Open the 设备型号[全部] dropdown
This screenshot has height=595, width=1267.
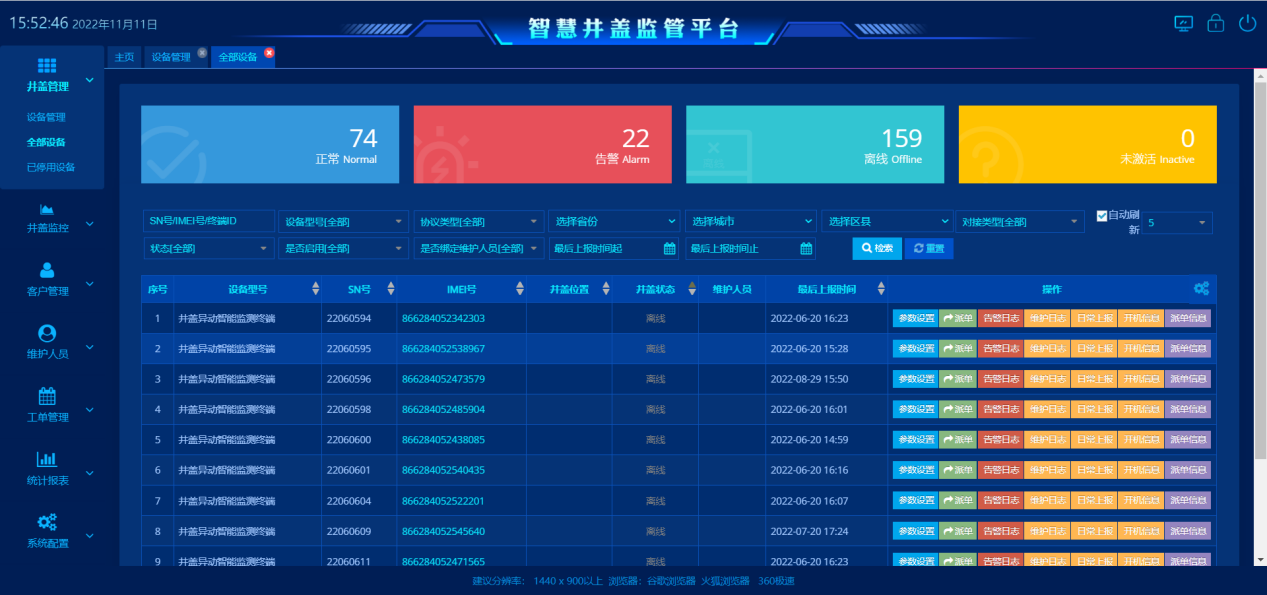coord(343,222)
